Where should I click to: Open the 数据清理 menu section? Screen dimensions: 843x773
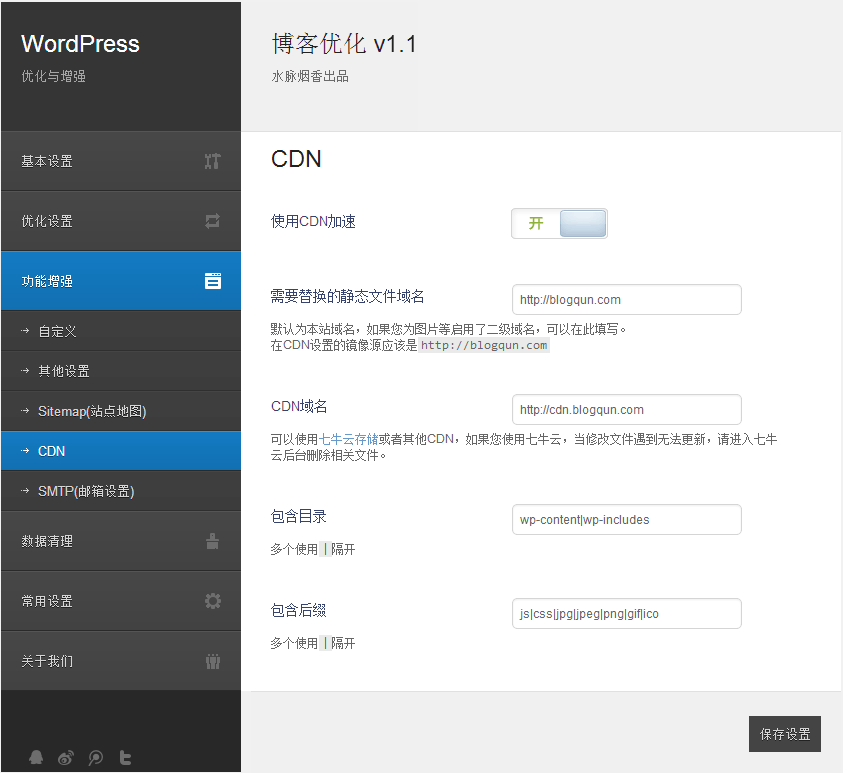coord(121,541)
